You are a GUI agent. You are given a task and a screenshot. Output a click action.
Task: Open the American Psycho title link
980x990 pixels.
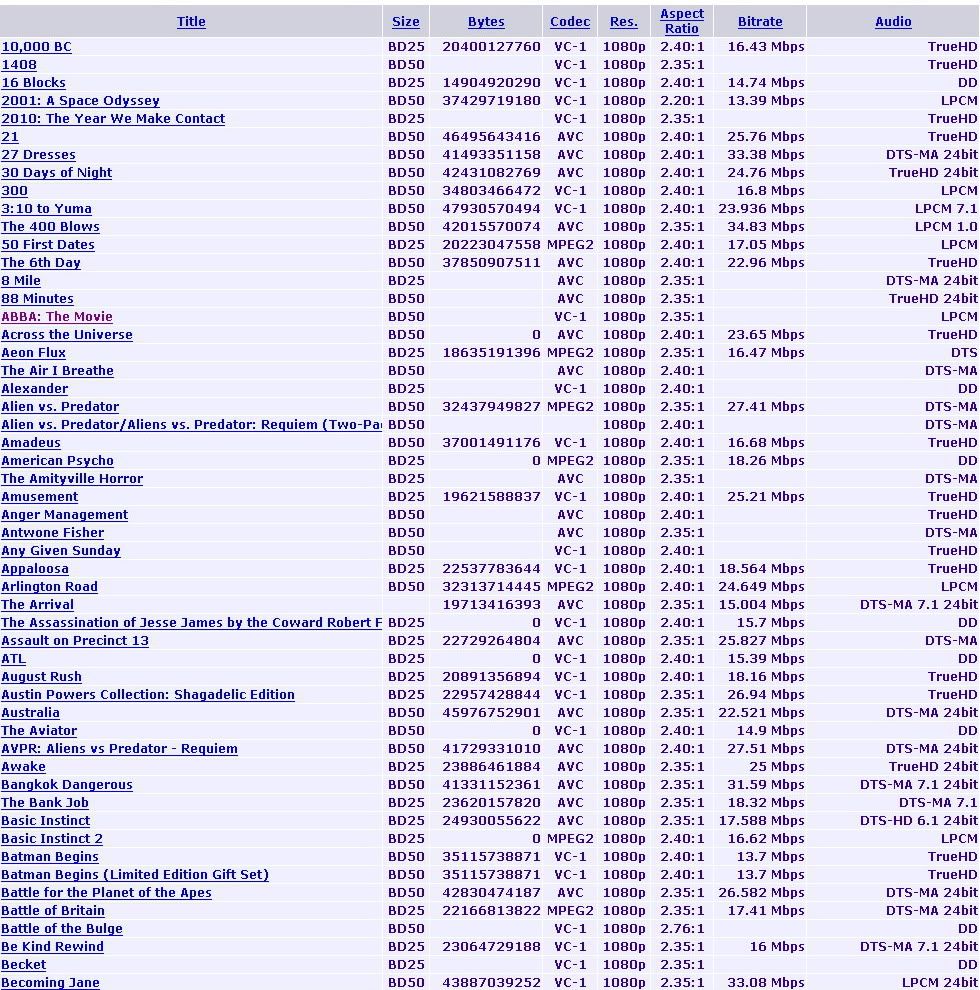click(x=57, y=461)
